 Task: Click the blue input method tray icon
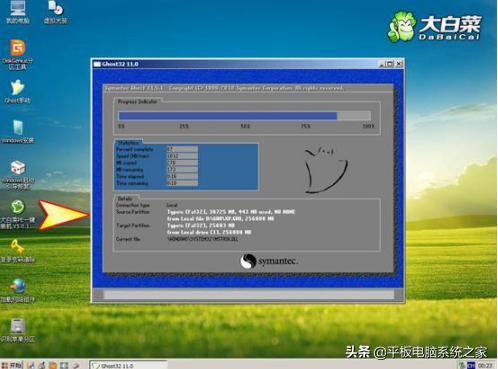pyautogui.click(x=471, y=365)
